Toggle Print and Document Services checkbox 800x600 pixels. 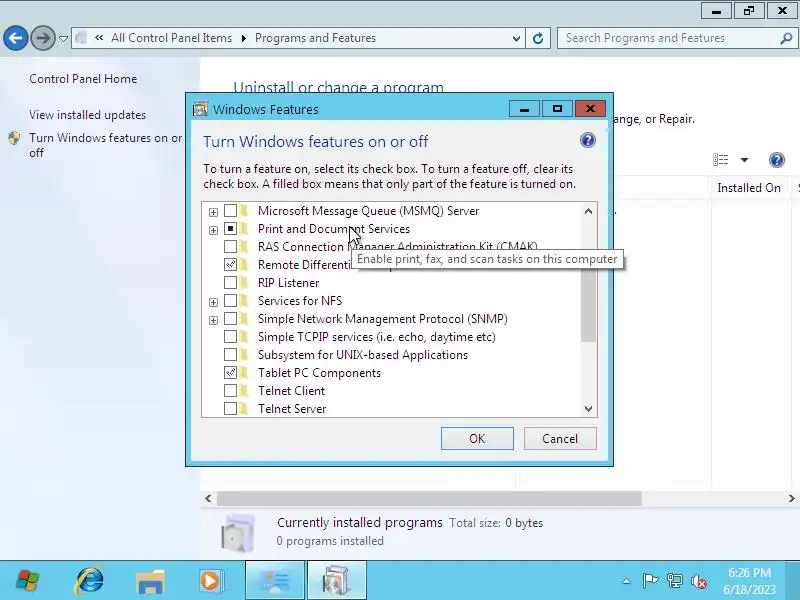tap(231, 229)
